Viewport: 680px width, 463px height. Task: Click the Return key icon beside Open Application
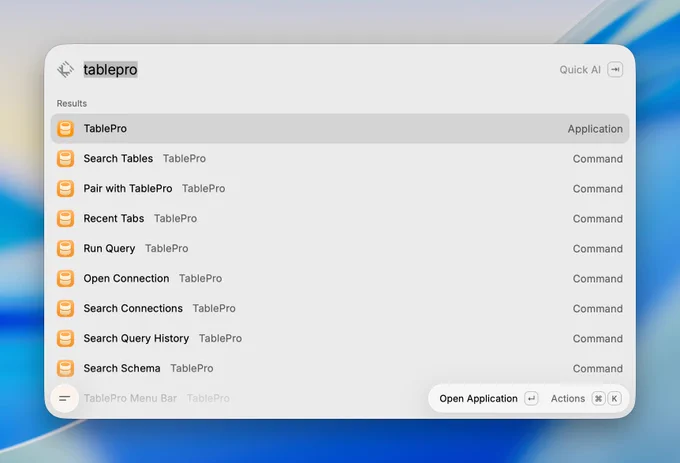531,398
